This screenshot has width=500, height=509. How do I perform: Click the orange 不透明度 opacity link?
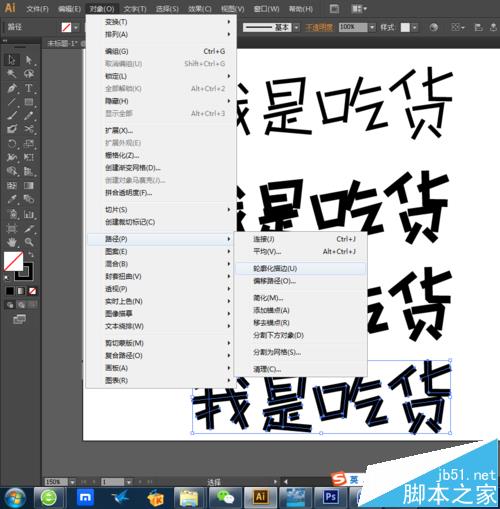[x=319, y=27]
